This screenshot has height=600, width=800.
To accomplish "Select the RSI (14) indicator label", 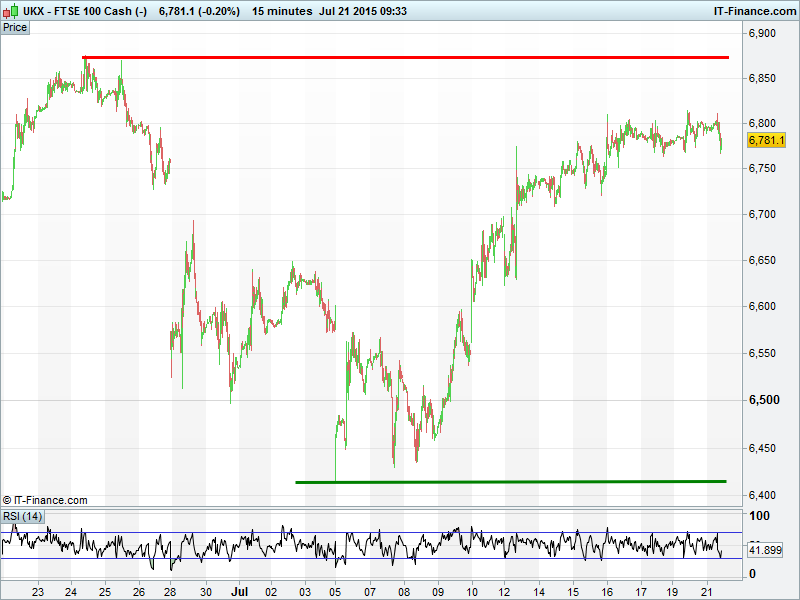I will [x=22, y=516].
